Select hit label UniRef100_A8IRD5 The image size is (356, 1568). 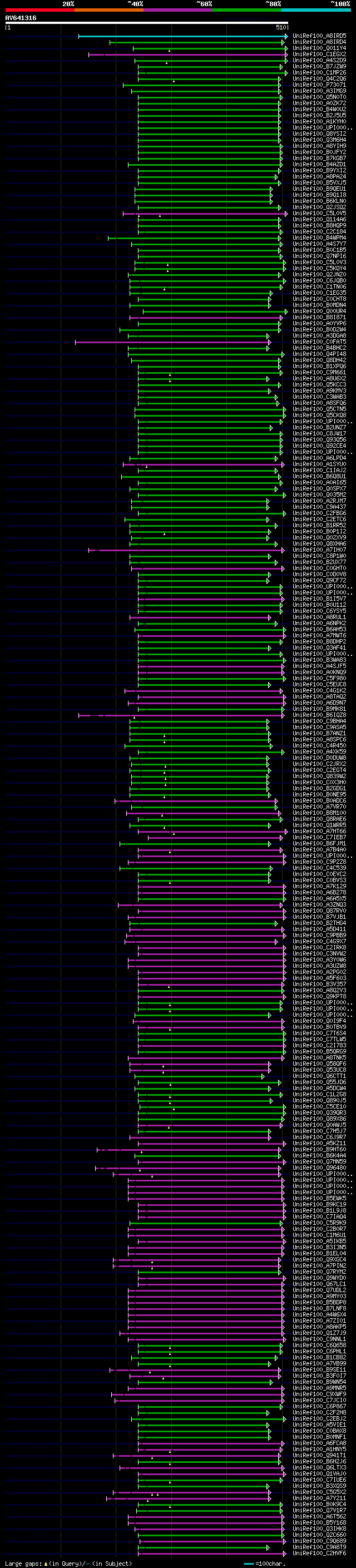click(319, 36)
